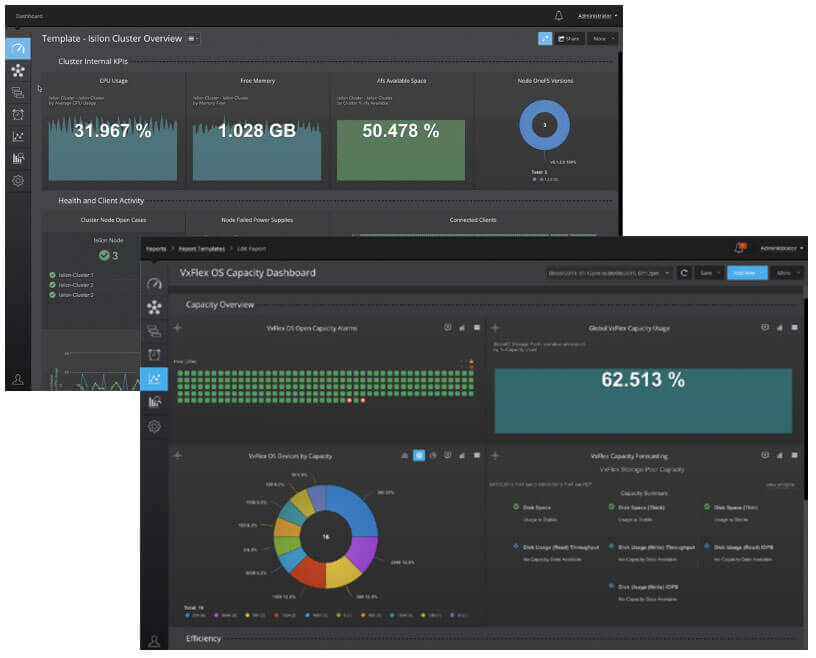Click notification bell in Isilon window header

pos(558,16)
